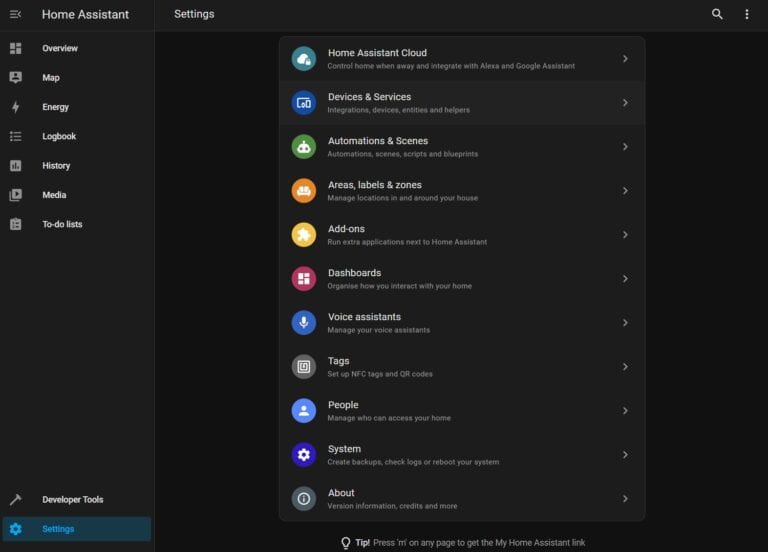Open Media from the sidebar
This screenshot has height=552, width=768.
(54, 195)
